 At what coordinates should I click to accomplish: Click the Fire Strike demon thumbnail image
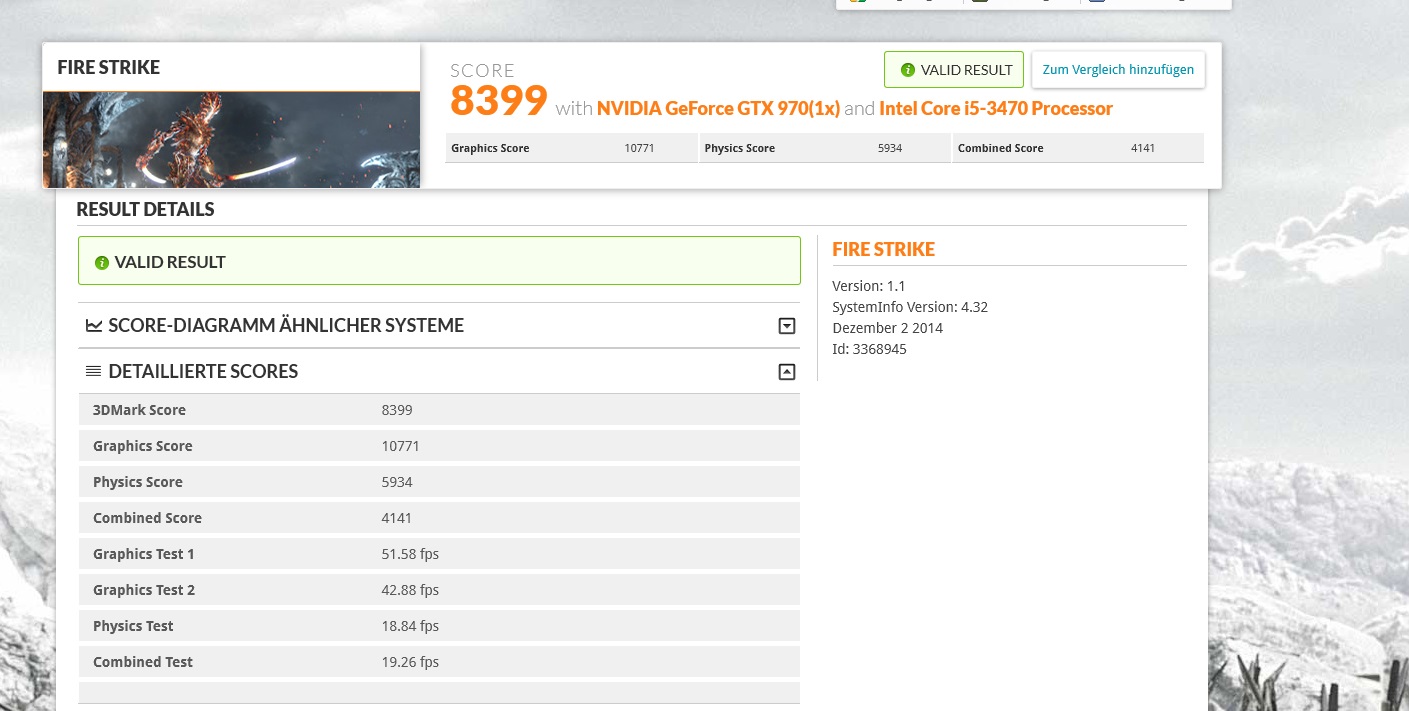pyautogui.click(x=231, y=139)
